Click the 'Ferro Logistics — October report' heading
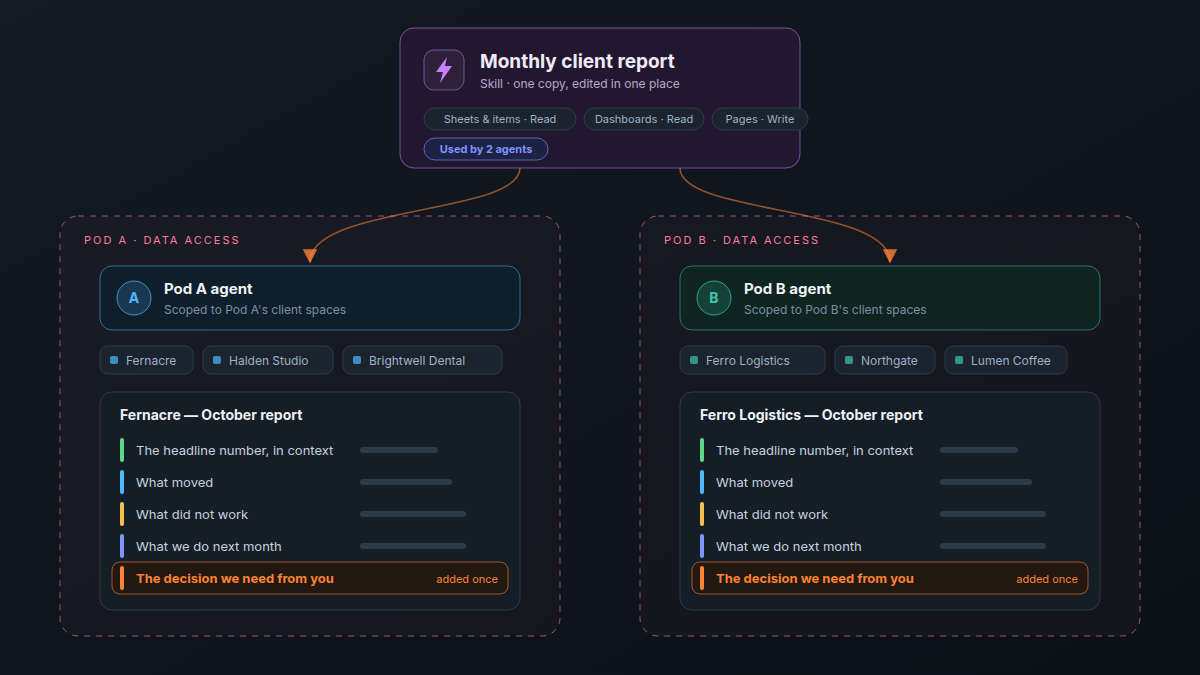The height and width of the screenshot is (675, 1200). pyautogui.click(x=811, y=415)
